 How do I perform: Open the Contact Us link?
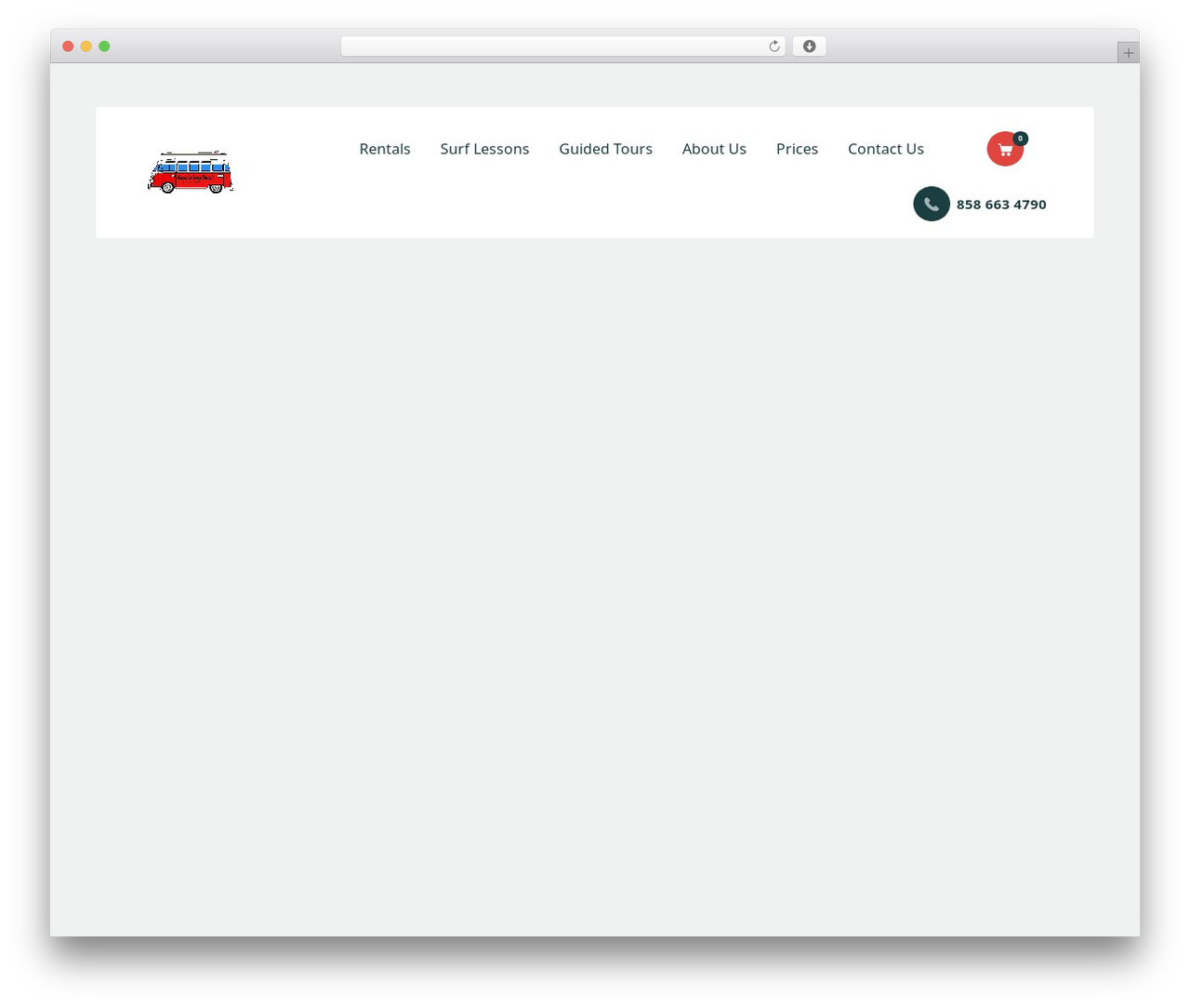pos(886,149)
